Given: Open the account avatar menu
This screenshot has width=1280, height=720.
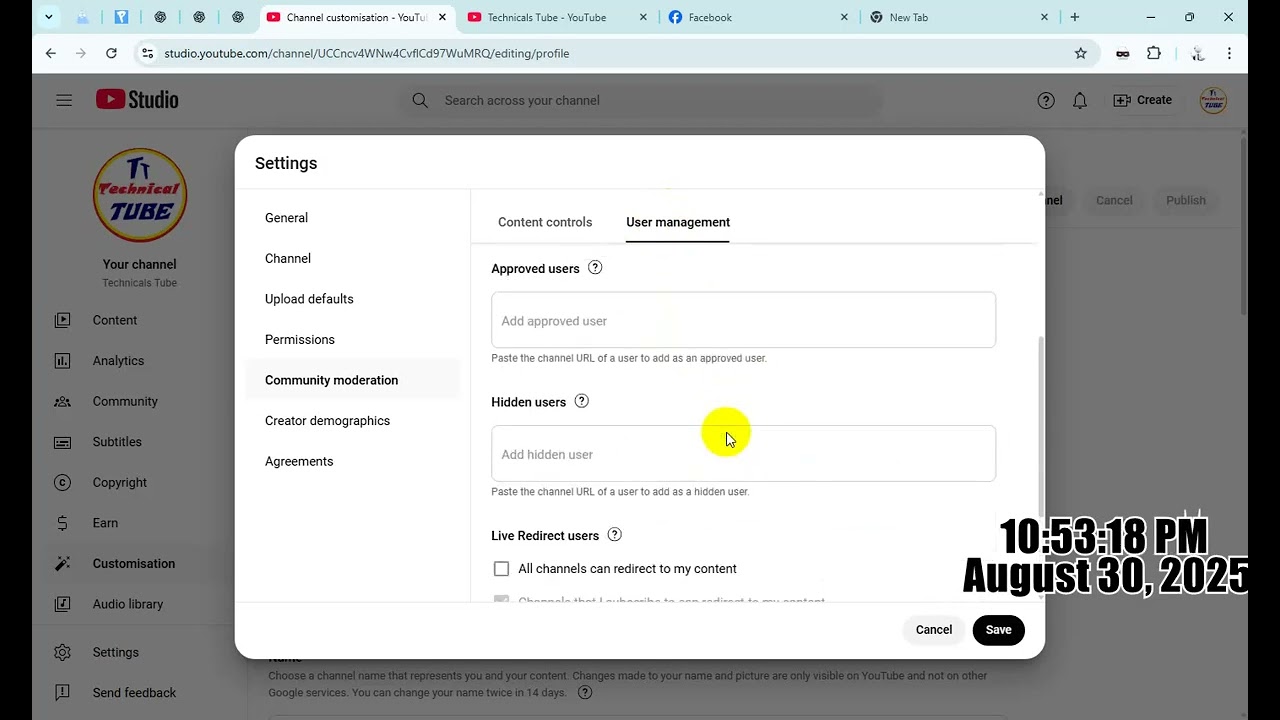Looking at the screenshot, I should pyautogui.click(x=1213, y=100).
